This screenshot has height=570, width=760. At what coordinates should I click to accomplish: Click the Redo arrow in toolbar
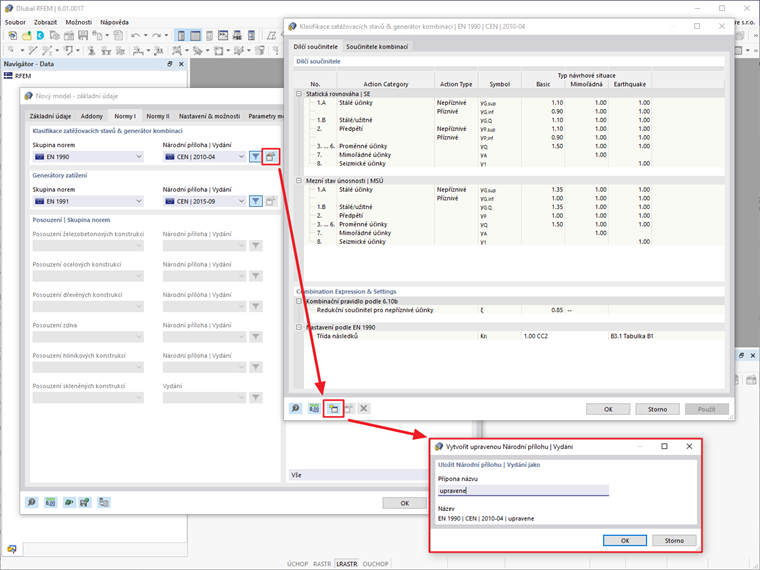[156, 35]
